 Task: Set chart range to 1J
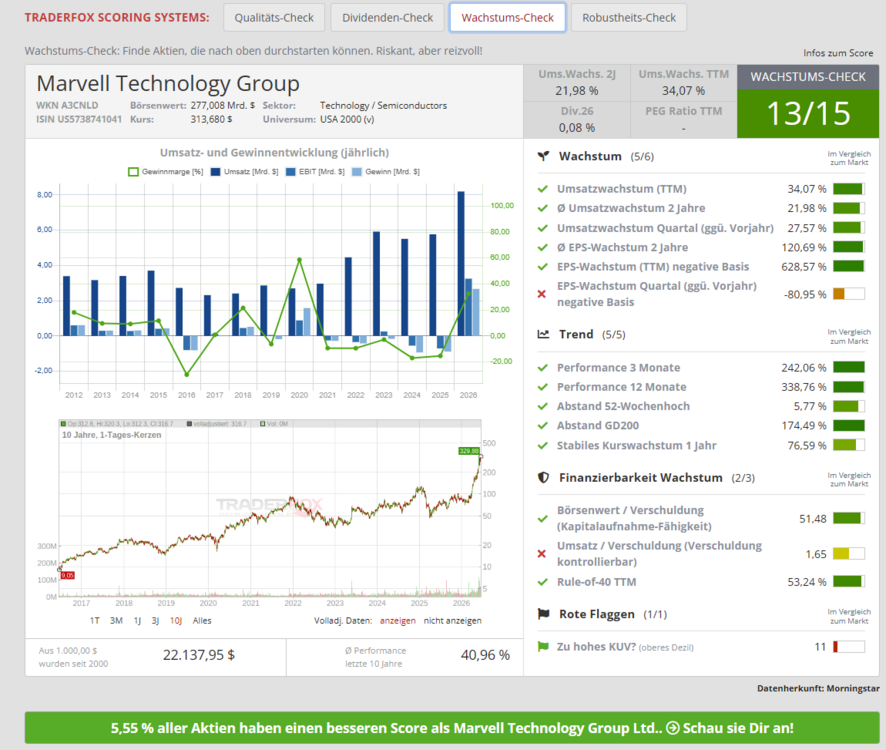[137, 621]
